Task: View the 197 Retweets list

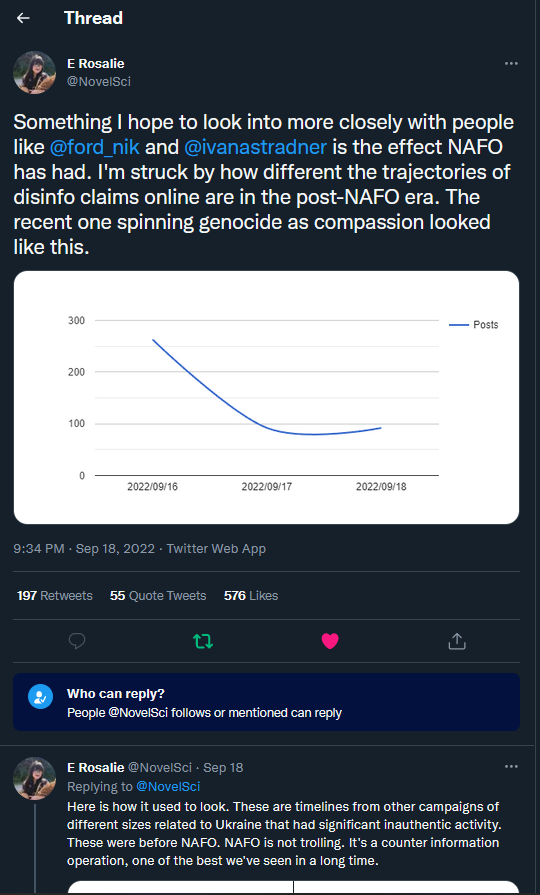Action: tap(55, 595)
